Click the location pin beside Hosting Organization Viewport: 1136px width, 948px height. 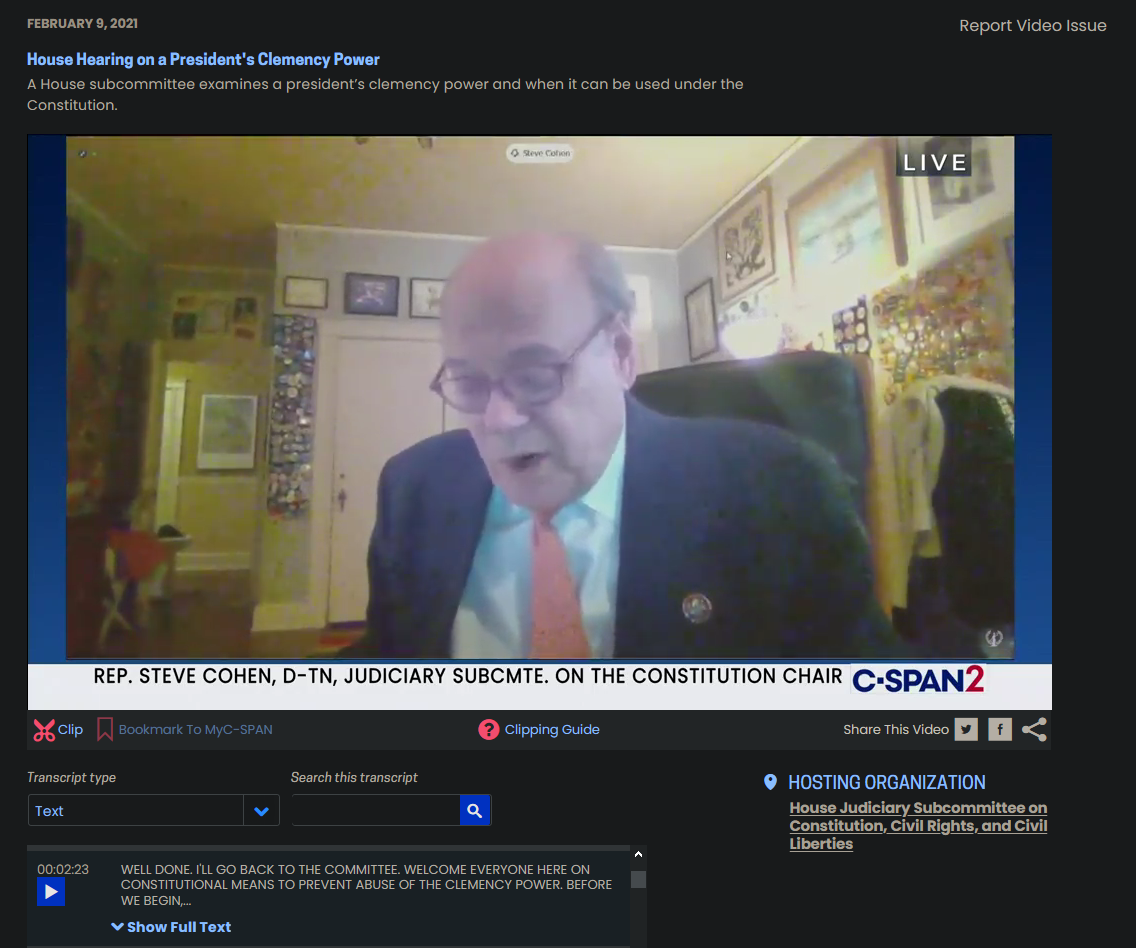[770, 782]
